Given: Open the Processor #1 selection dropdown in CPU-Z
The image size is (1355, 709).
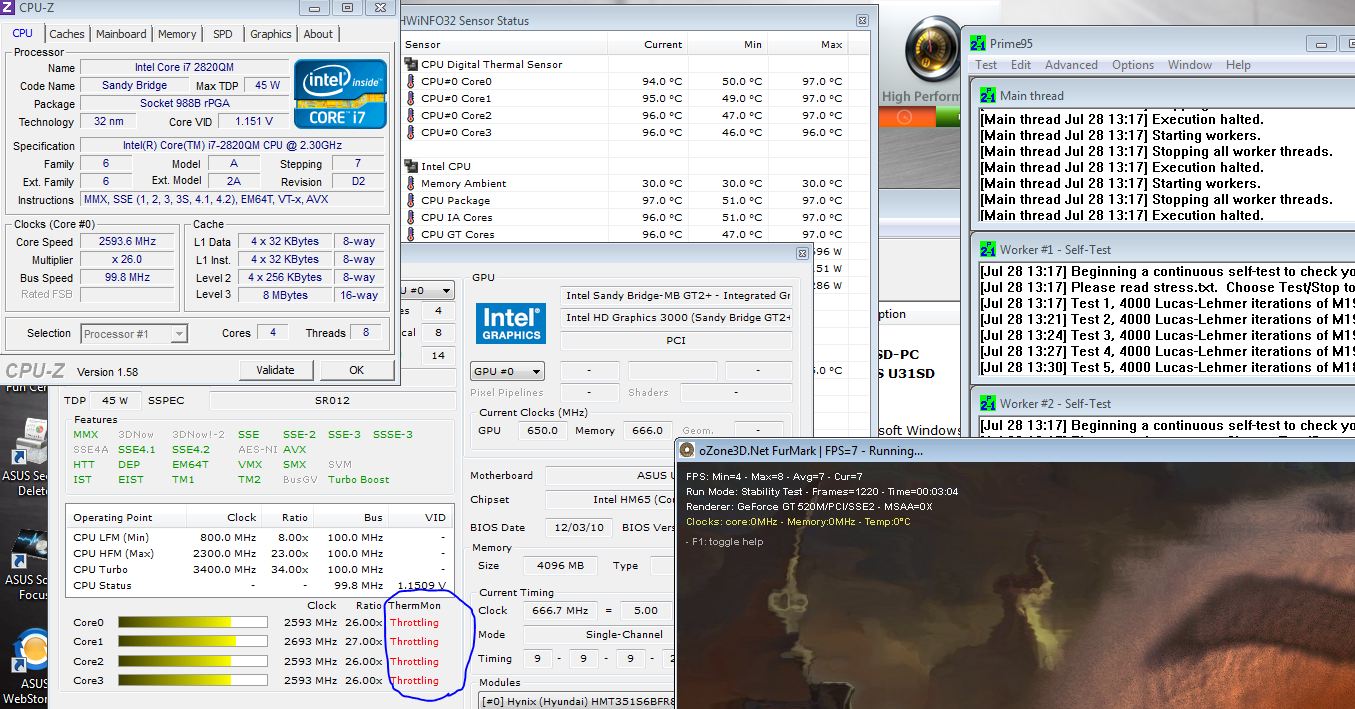Looking at the screenshot, I should click(134, 334).
